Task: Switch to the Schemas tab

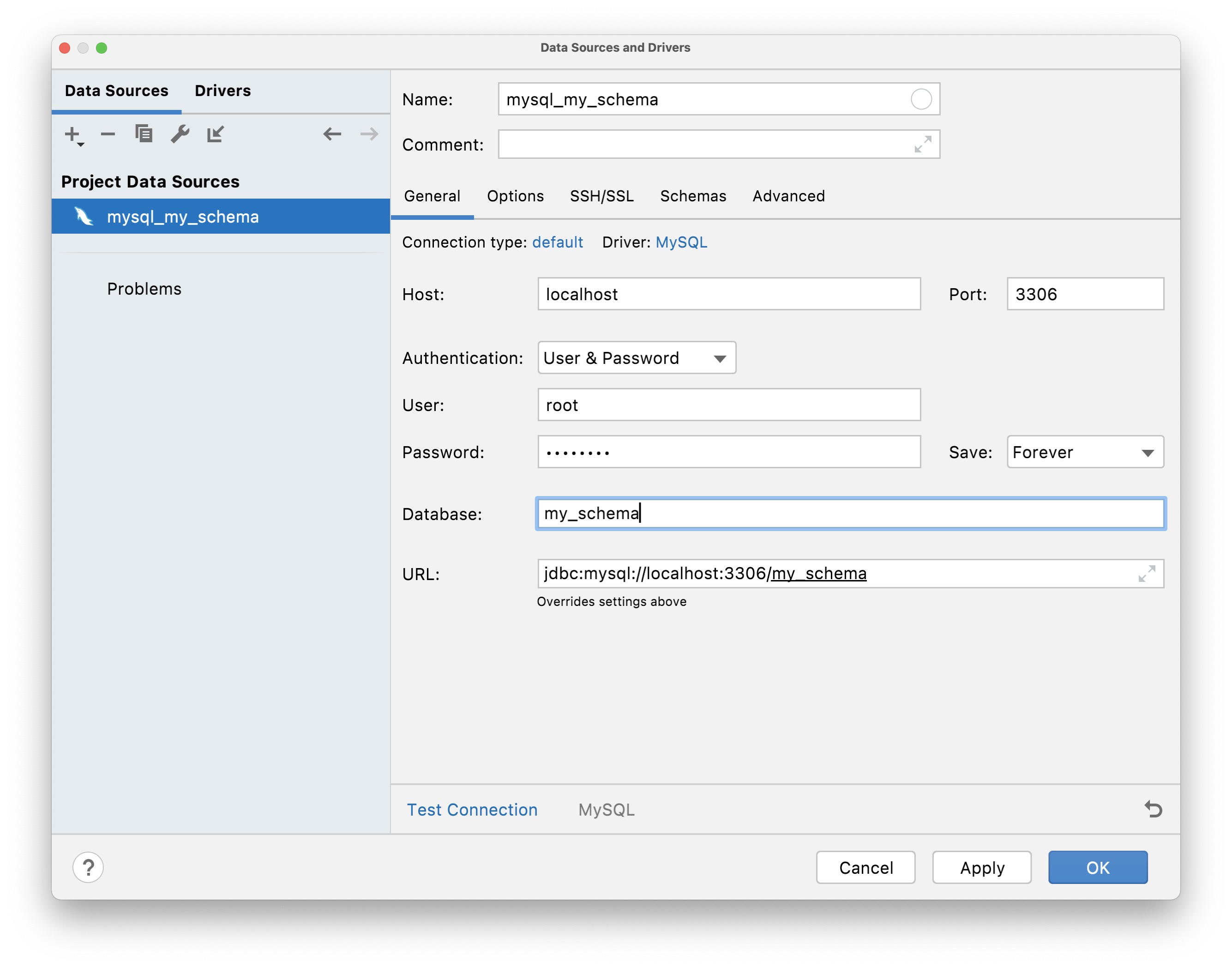Action: coord(692,196)
